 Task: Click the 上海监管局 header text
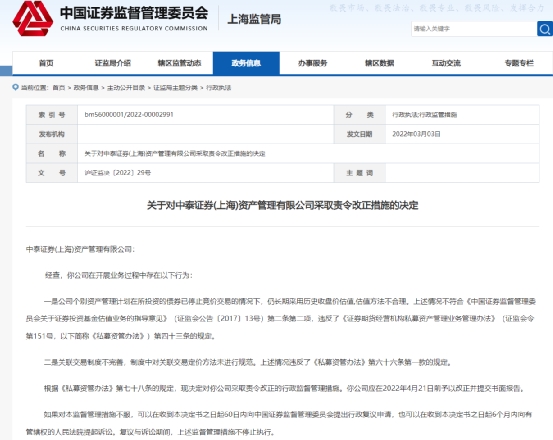point(254,19)
